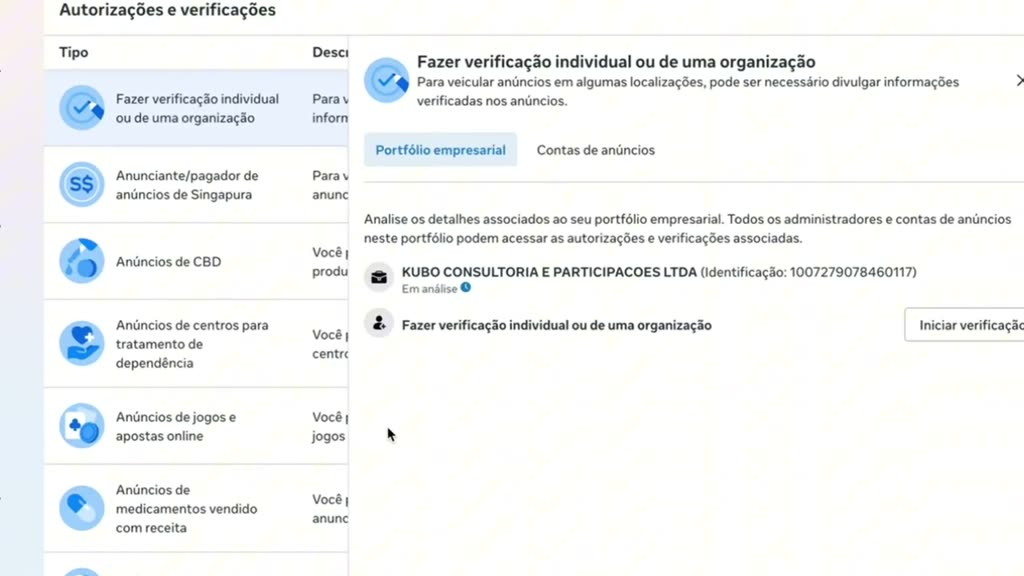Switch to Portfólio empresarial tab
1024x576 pixels.
coord(440,150)
